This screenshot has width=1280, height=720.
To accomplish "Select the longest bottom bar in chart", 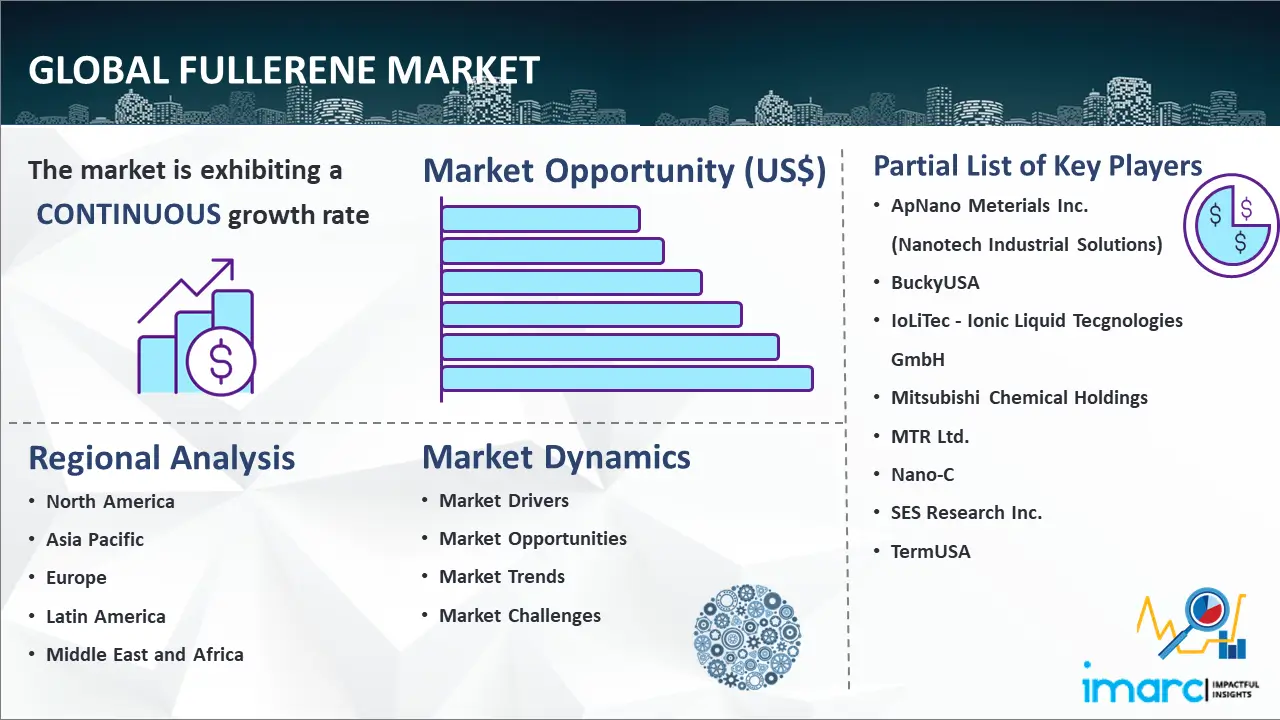I will point(627,379).
